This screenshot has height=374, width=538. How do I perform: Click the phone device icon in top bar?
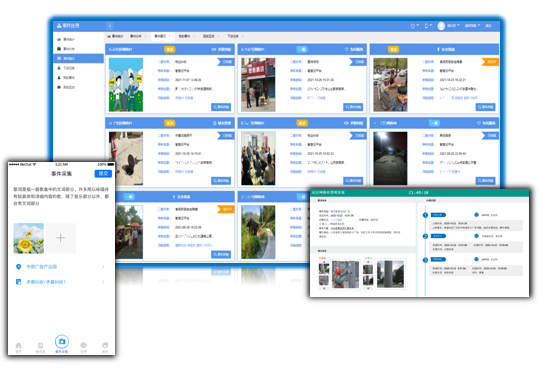click(x=426, y=26)
